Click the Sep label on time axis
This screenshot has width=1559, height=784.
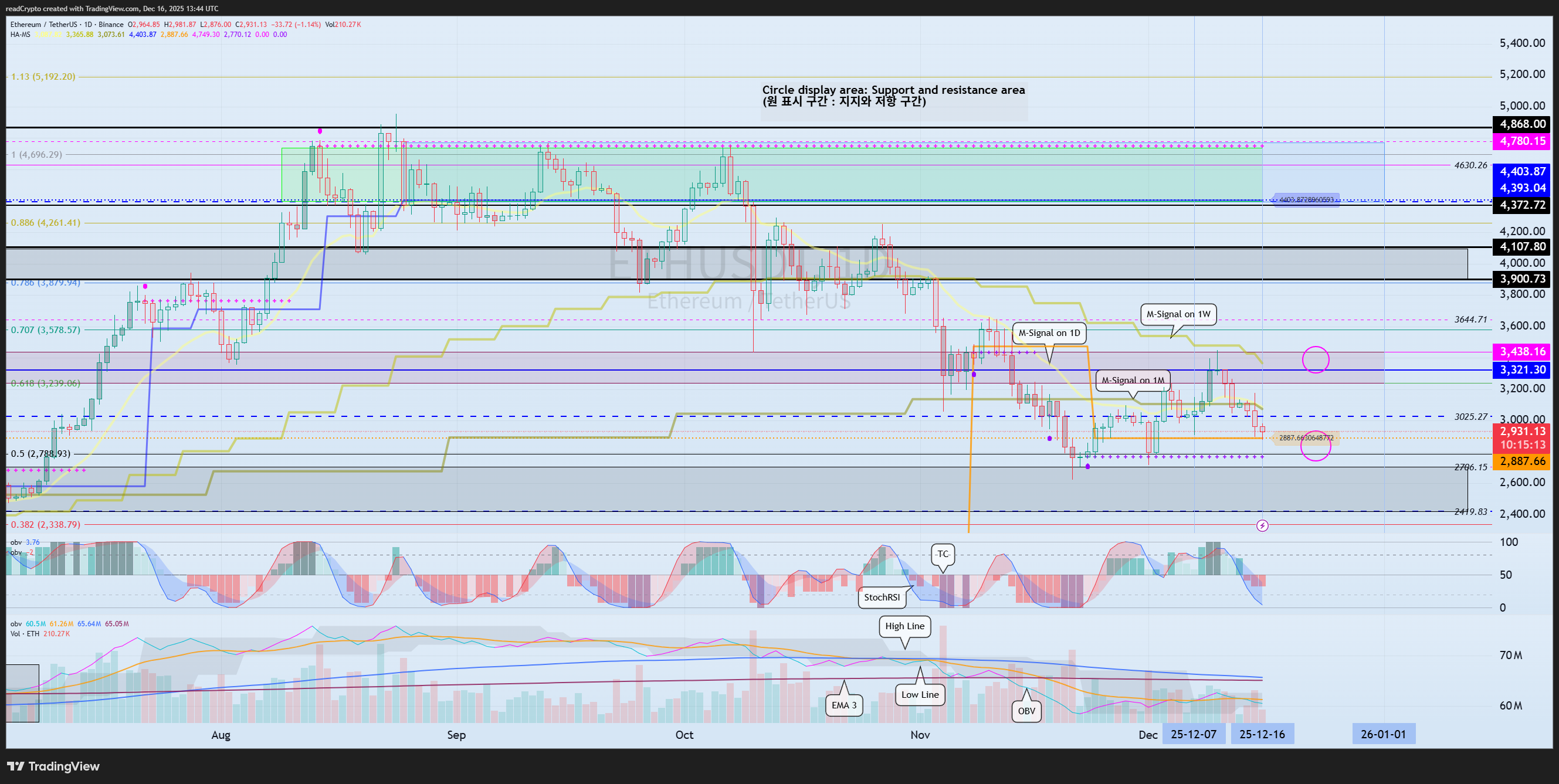point(456,734)
